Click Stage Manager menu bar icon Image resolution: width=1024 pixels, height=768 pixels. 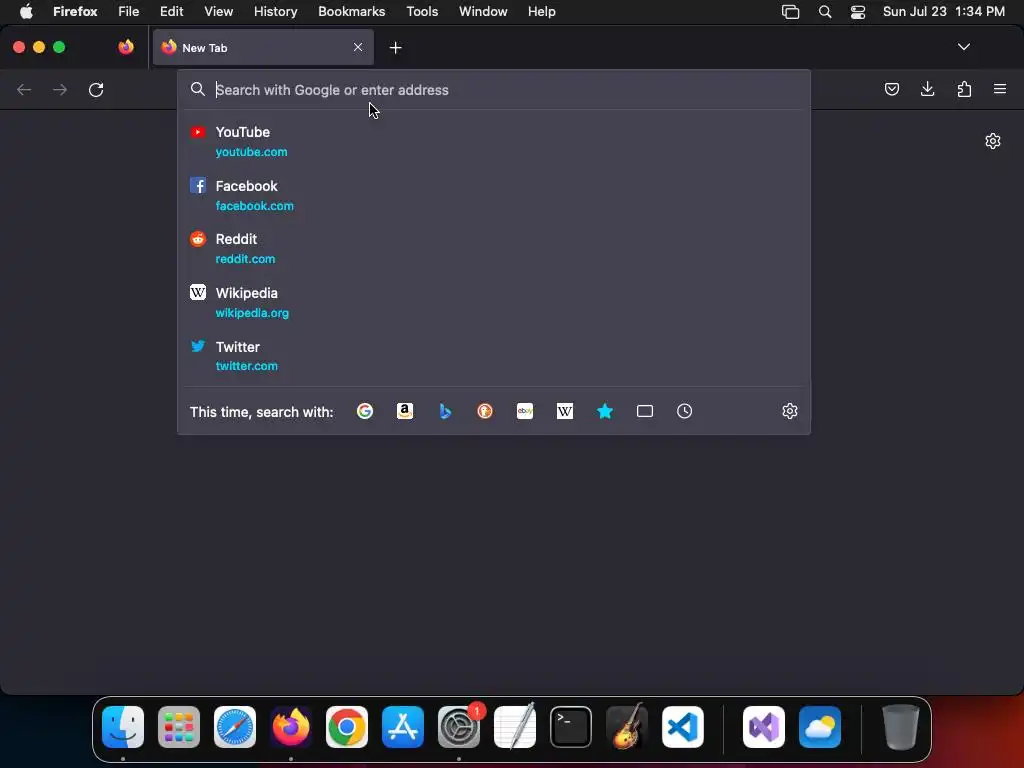pos(790,12)
